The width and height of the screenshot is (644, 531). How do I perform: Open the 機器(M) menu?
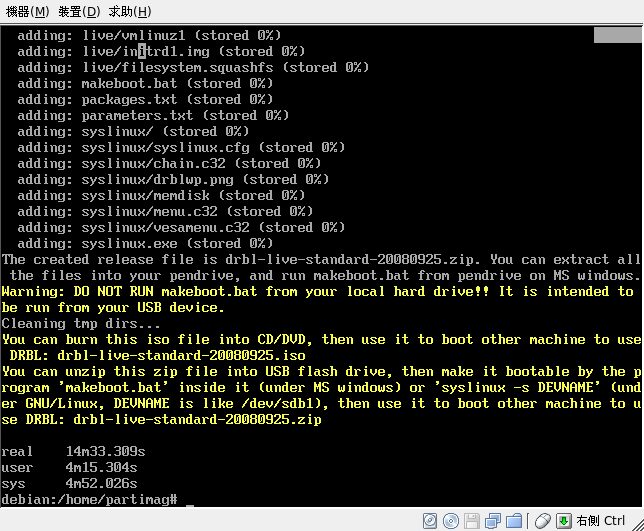pyautogui.click(x=28, y=11)
